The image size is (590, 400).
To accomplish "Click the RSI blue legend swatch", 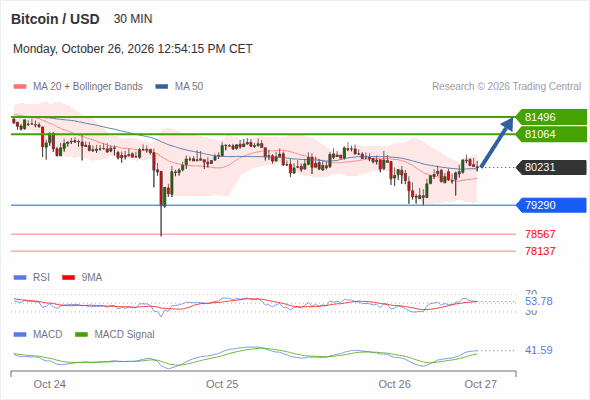I will coord(20,278).
